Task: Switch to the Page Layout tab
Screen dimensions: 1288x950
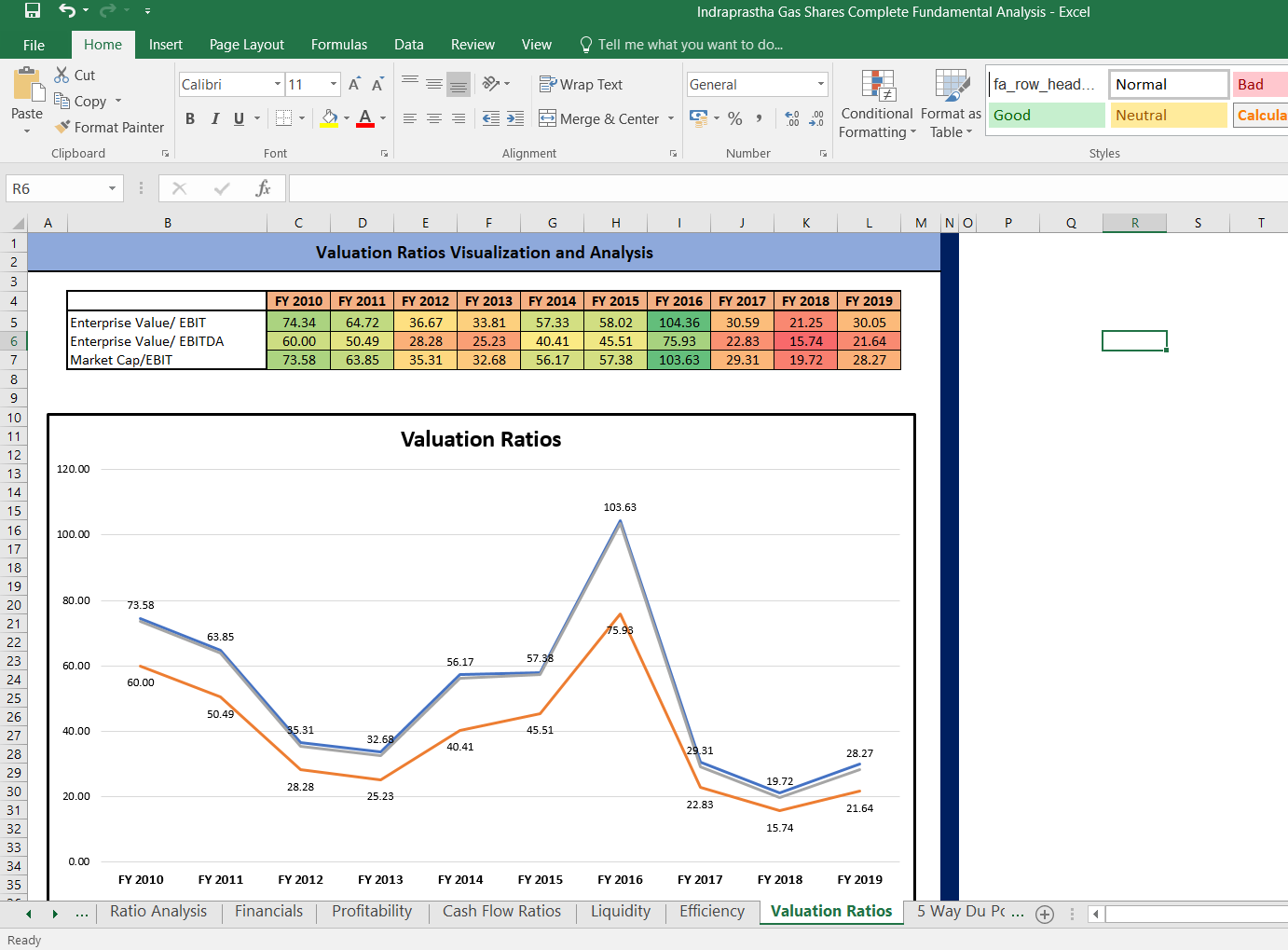Action: [247, 45]
